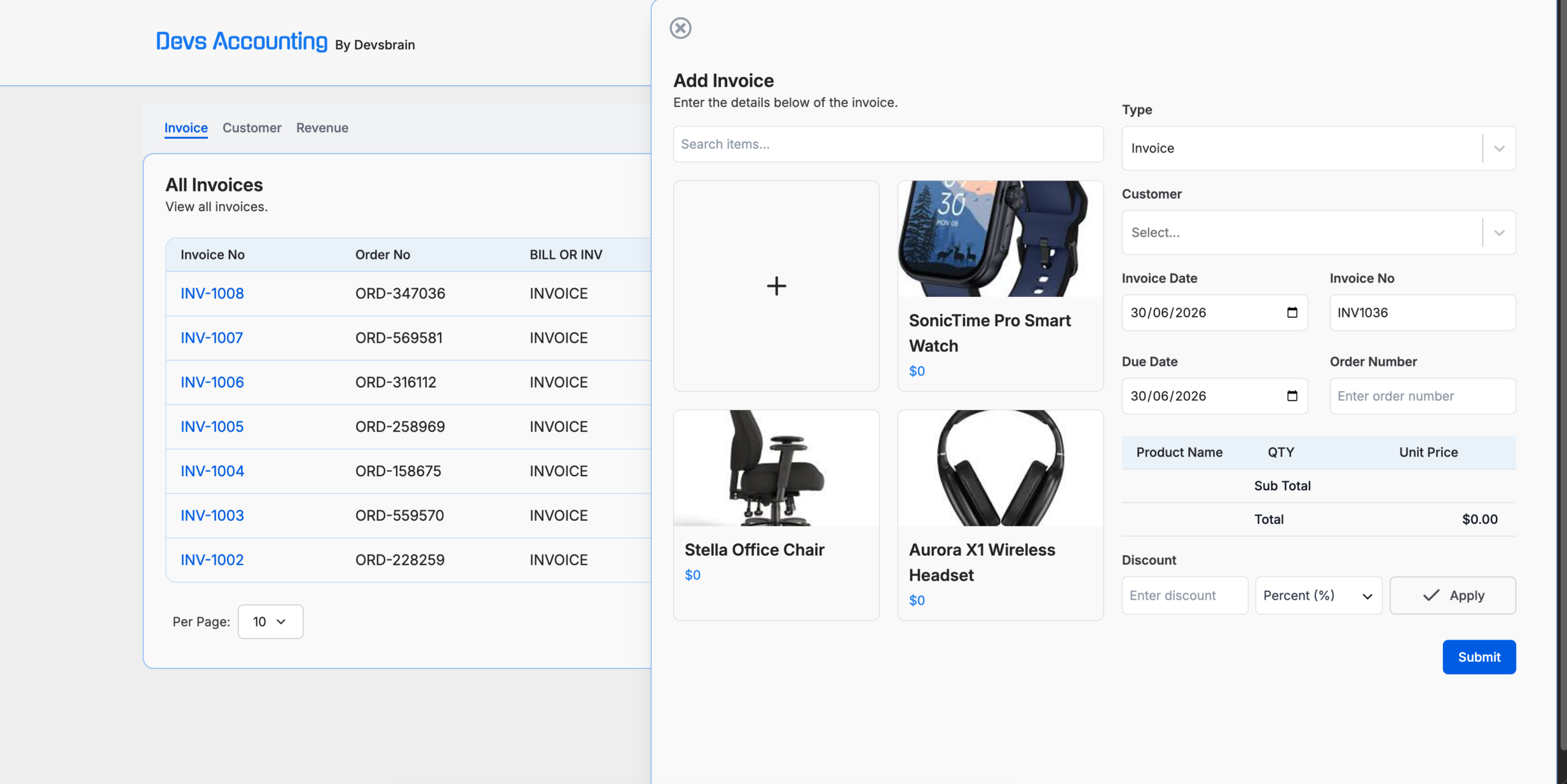1567x784 pixels.
Task: Click the Unit Price column header
Action: click(1428, 452)
